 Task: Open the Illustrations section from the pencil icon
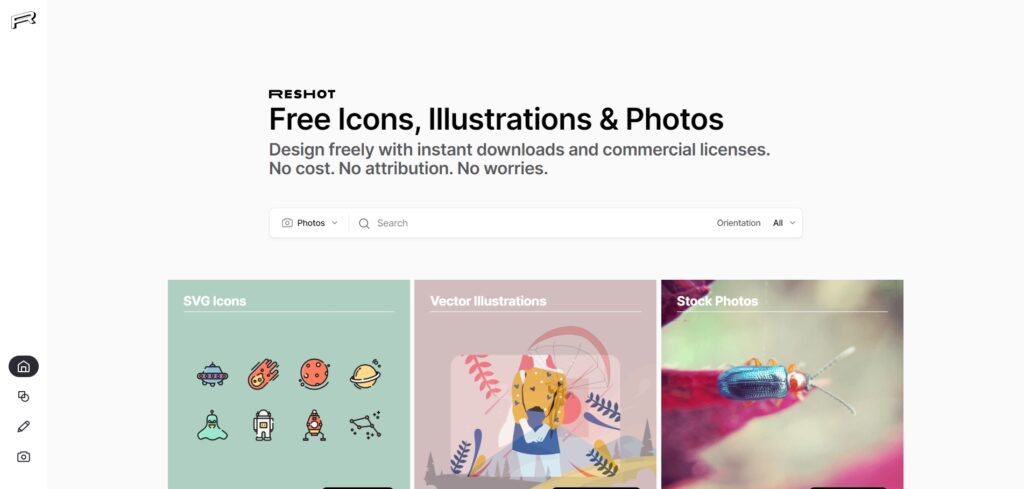click(x=24, y=426)
